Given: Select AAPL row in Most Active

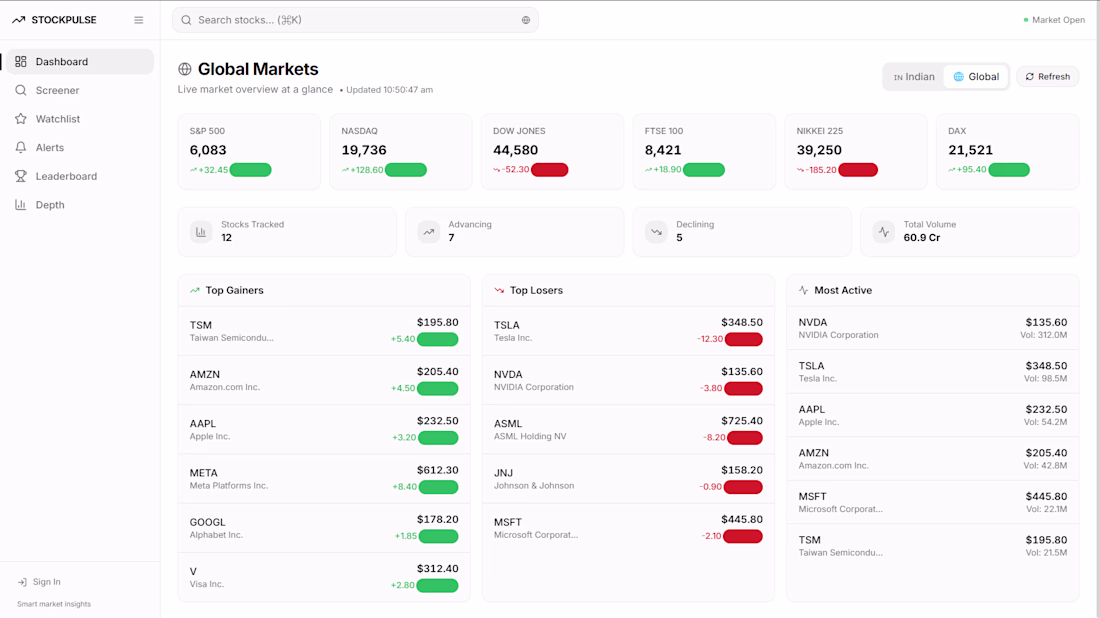Looking at the screenshot, I should pyautogui.click(x=932, y=415).
